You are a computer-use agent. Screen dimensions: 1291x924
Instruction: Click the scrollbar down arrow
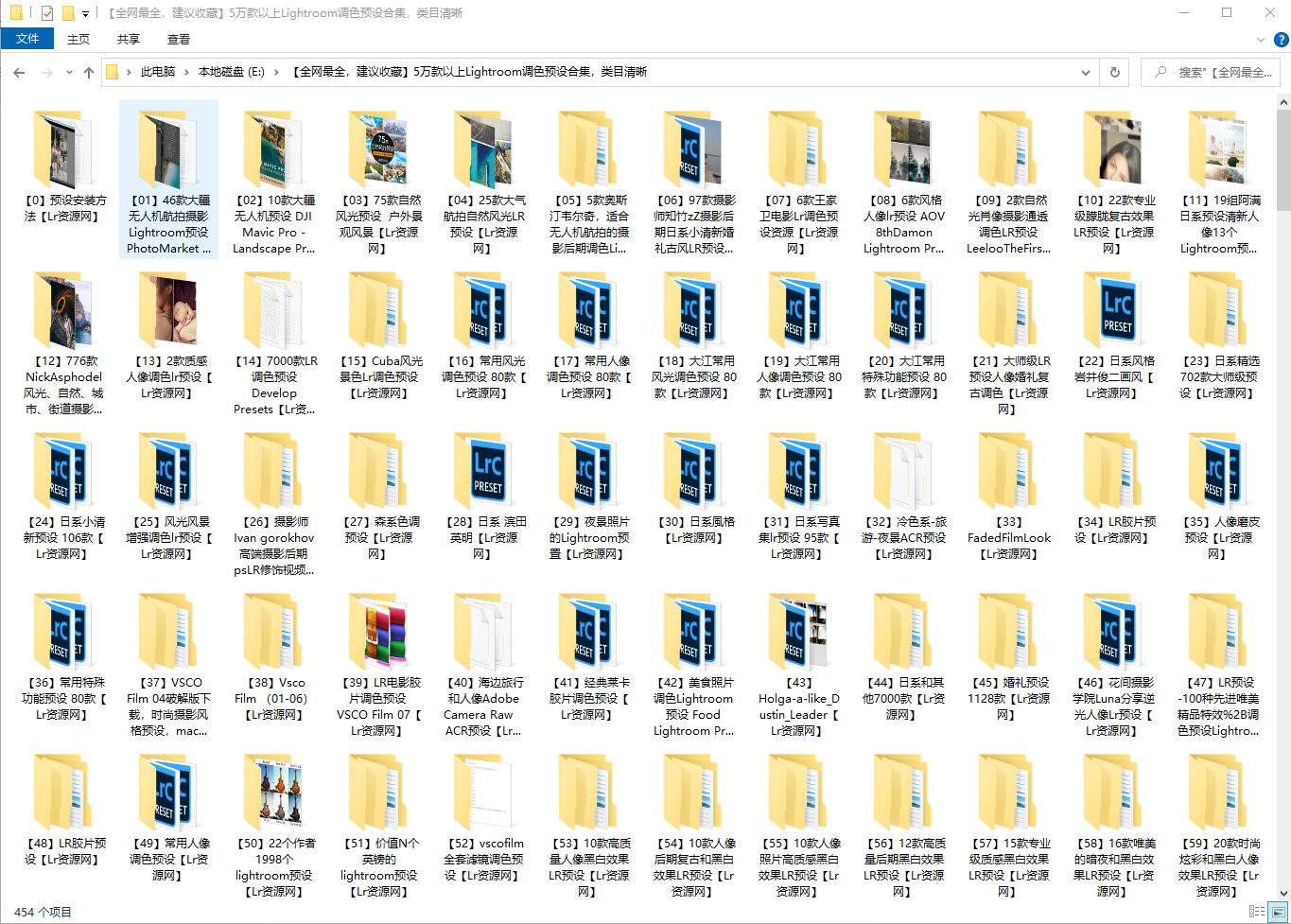(x=1283, y=893)
